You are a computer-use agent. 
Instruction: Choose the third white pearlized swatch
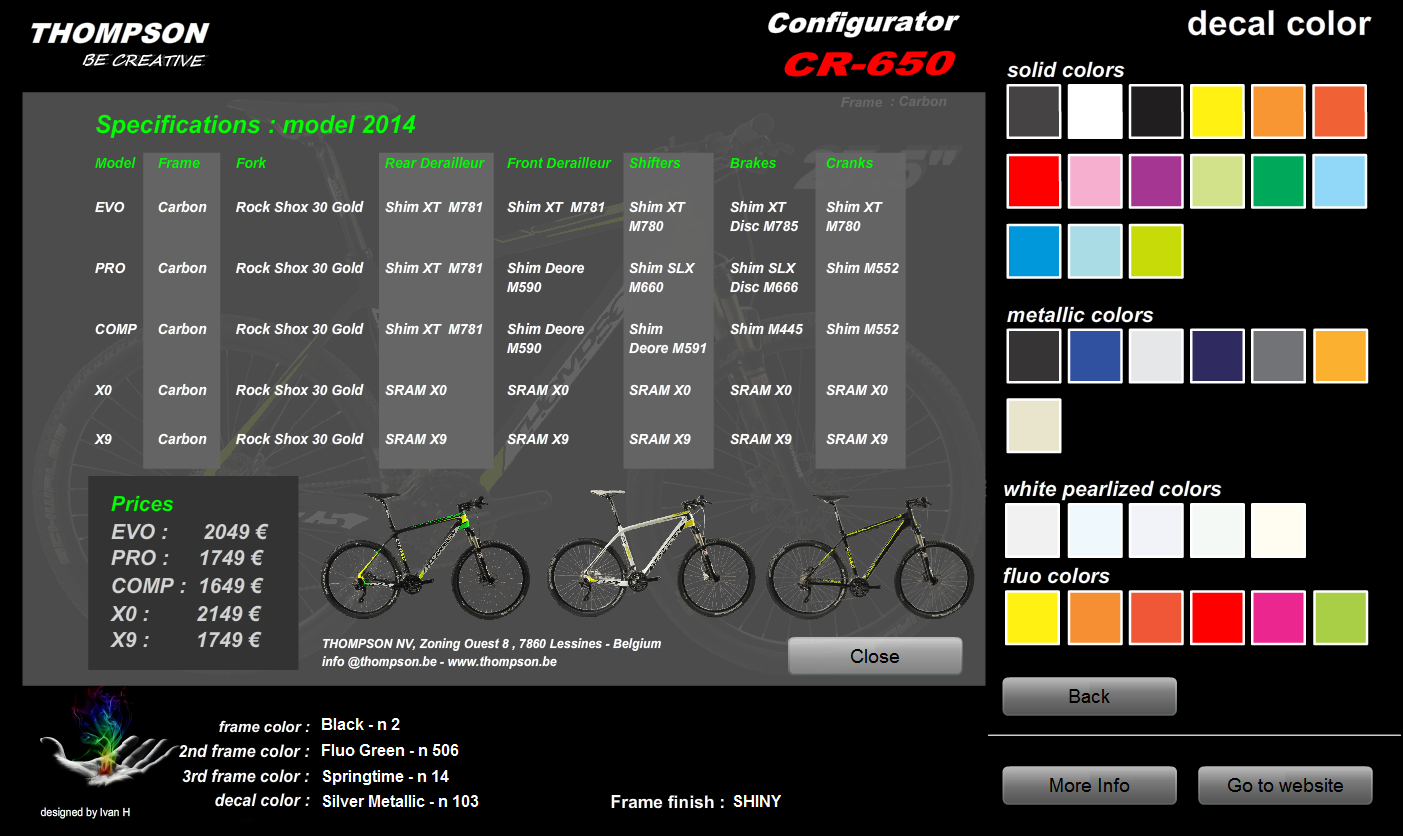coord(1156,530)
